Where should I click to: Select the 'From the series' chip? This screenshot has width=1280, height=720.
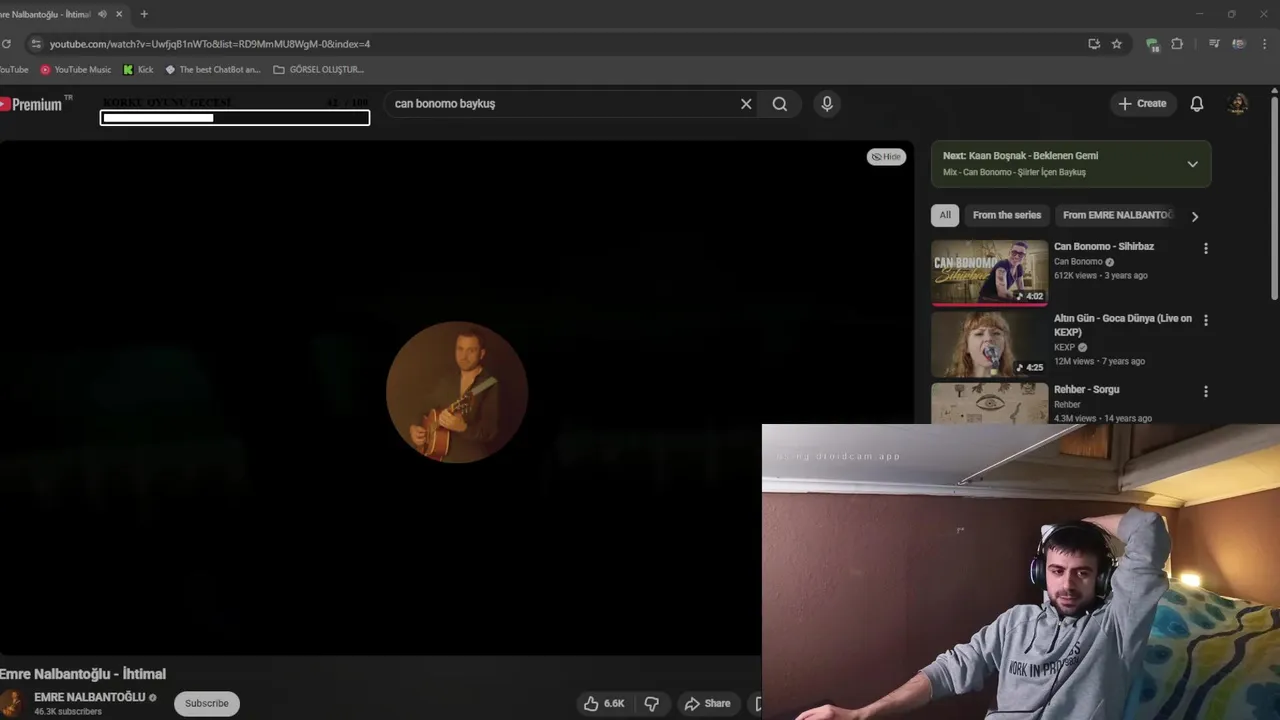pyautogui.click(x=1007, y=215)
